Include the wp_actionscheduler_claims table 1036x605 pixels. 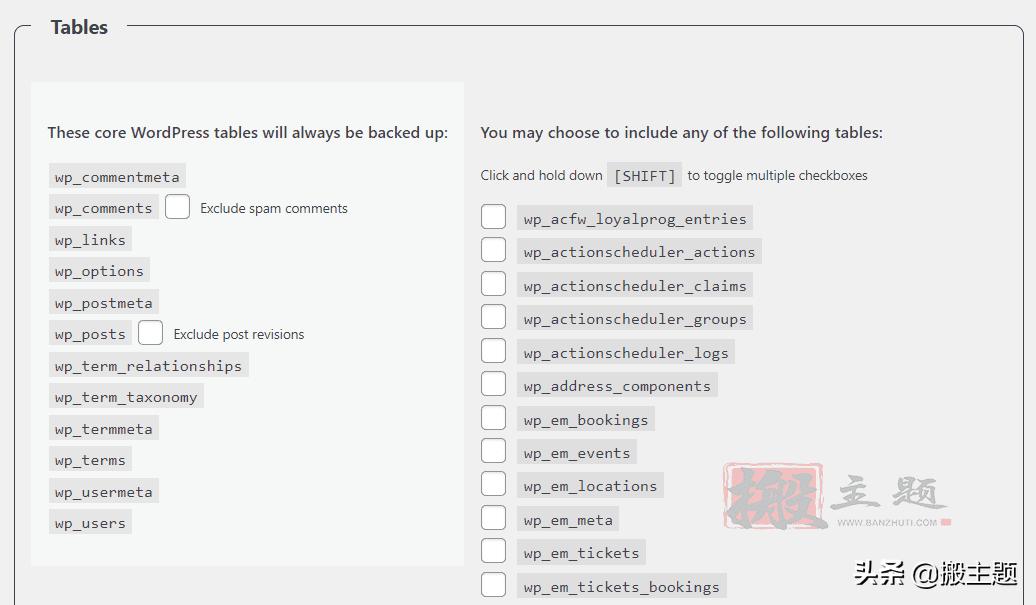(493, 284)
